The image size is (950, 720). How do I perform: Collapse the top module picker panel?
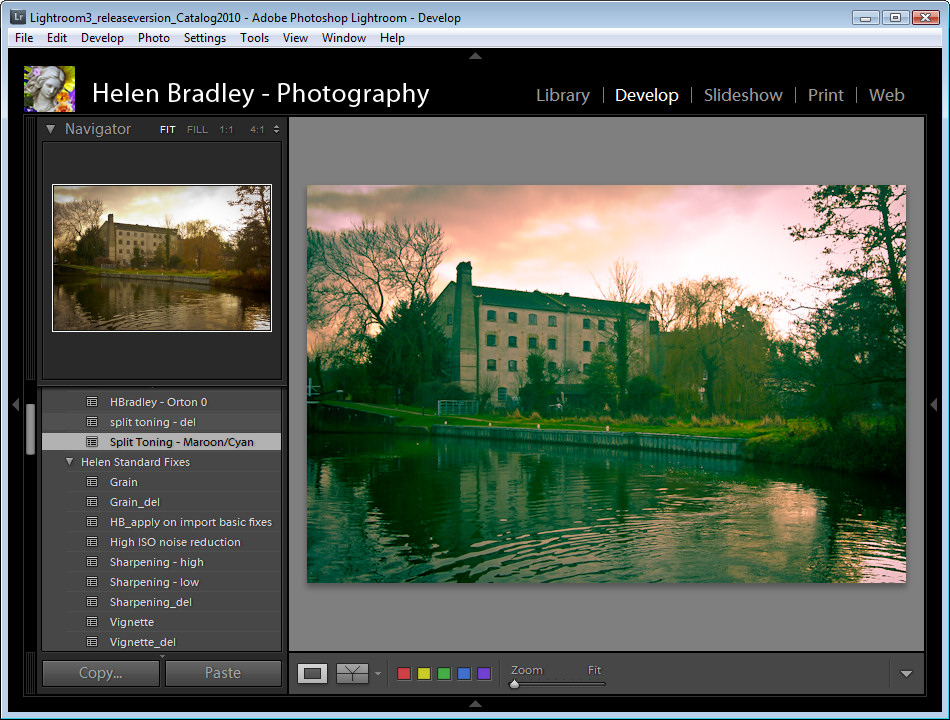pyautogui.click(x=475, y=56)
